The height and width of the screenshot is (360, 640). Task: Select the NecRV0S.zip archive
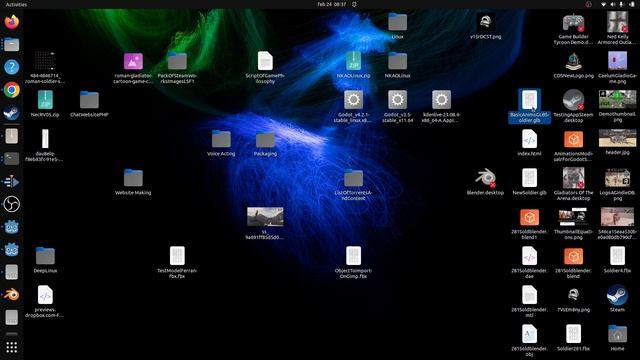point(45,104)
